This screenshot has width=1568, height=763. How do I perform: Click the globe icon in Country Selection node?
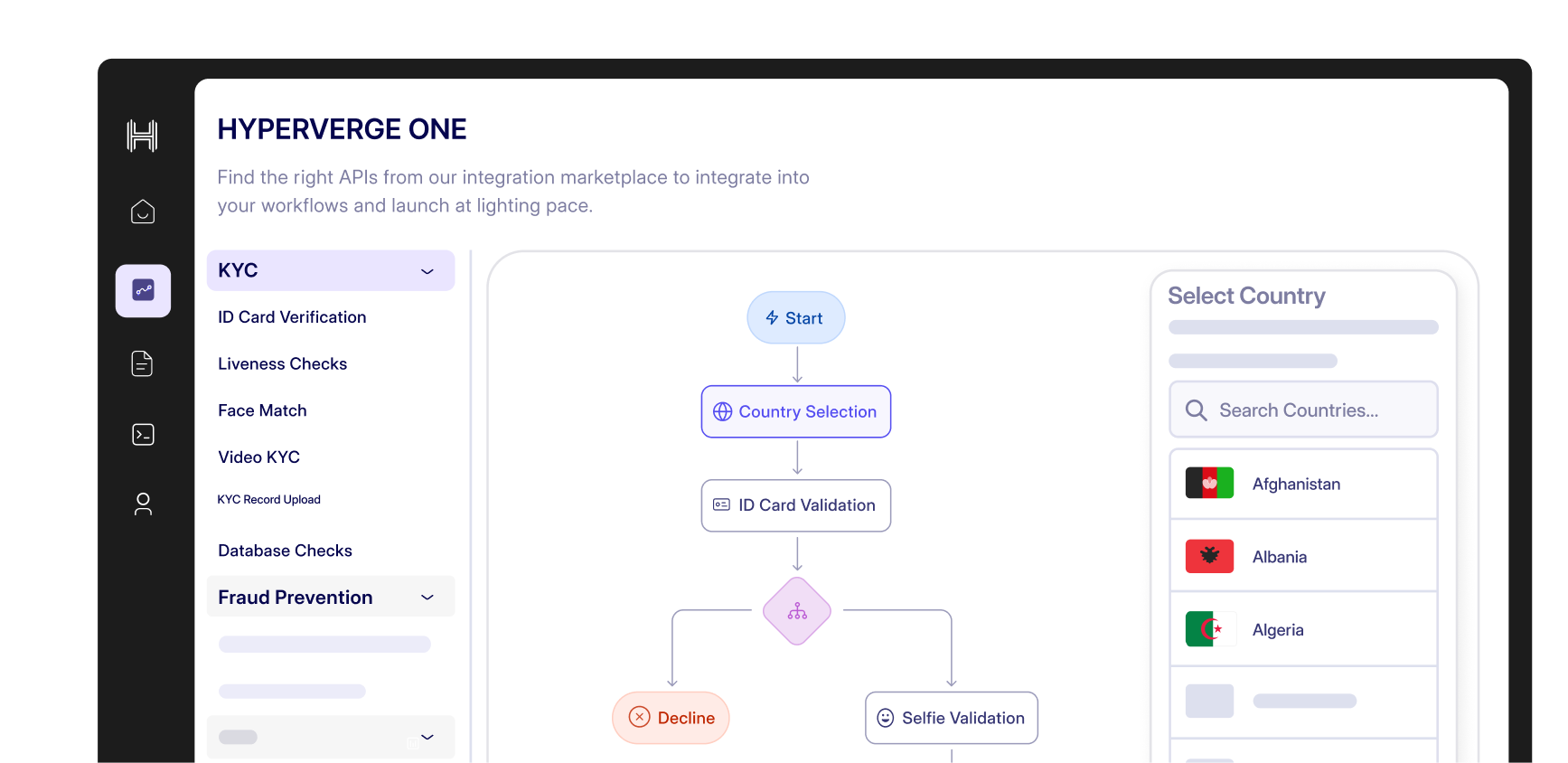tap(722, 411)
